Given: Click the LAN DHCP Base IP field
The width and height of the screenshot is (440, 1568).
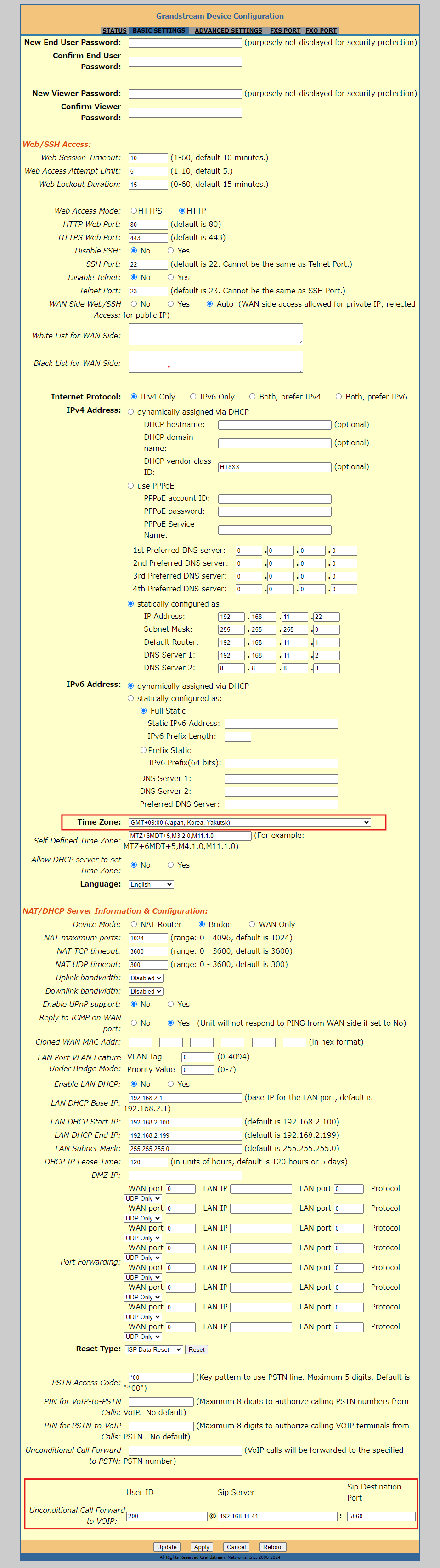Looking at the screenshot, I should click(x=185, y=1098).
